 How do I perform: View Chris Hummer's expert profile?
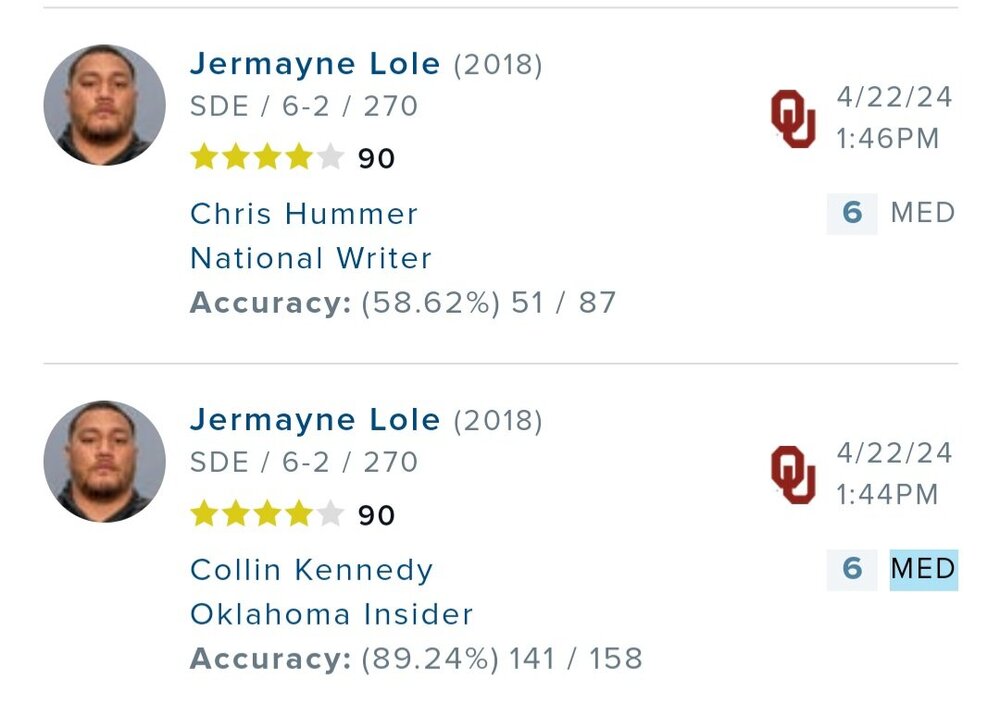point(304,213)
